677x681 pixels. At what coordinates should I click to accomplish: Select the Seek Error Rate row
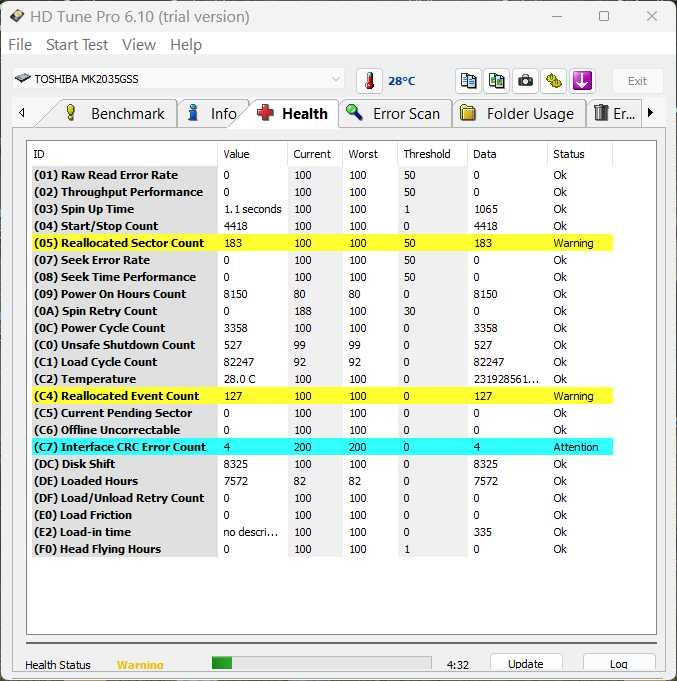[322, 260]
